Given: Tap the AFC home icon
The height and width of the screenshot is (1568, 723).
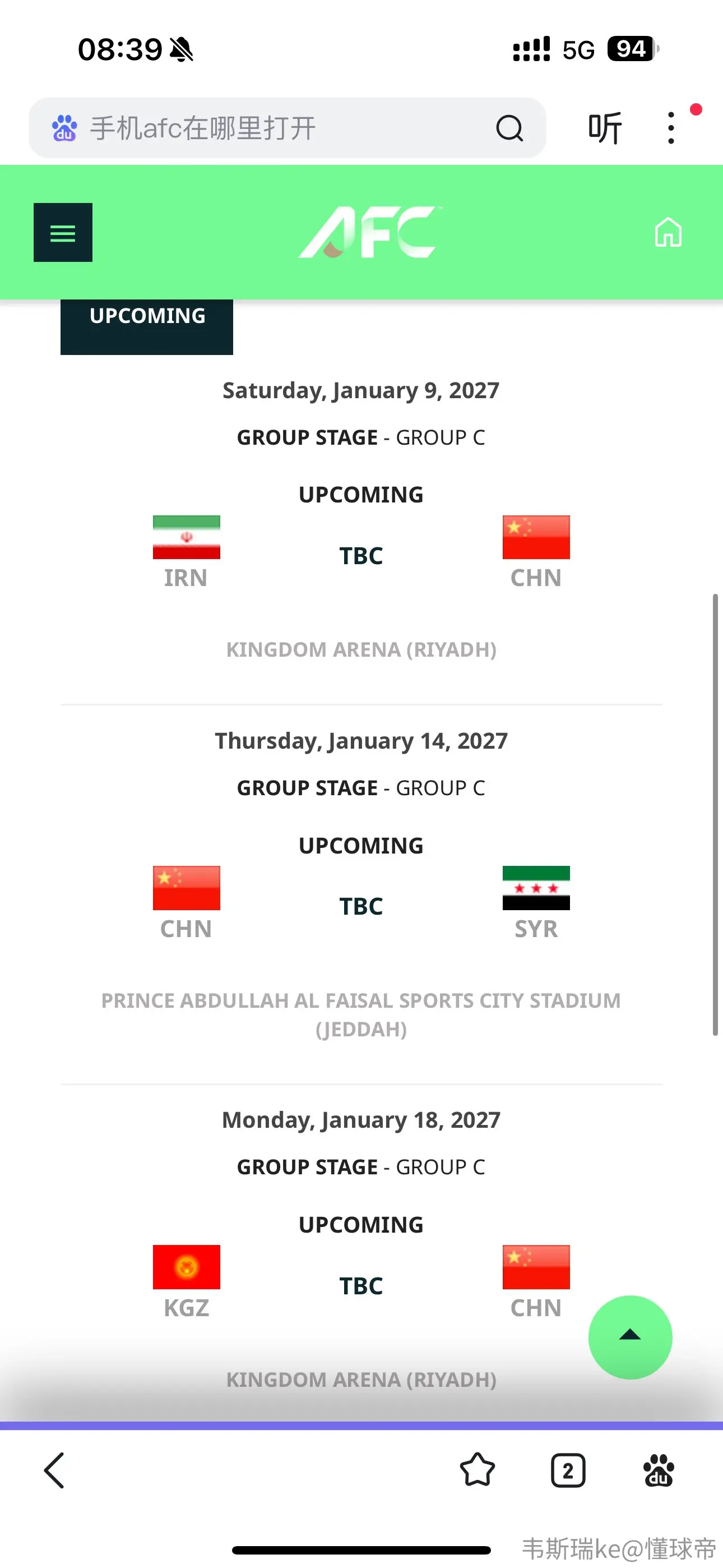Looking at the screenshot, I should [x=668, y=233].
